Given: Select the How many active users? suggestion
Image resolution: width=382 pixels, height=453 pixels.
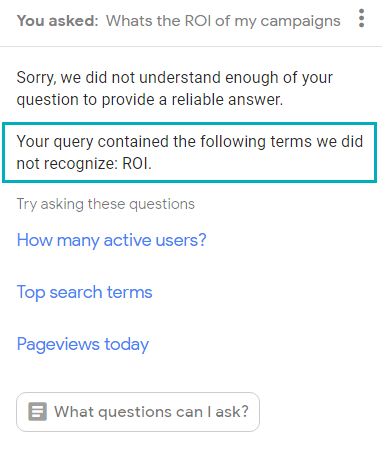Looking at the screenshot, I should tap(112, 240).
